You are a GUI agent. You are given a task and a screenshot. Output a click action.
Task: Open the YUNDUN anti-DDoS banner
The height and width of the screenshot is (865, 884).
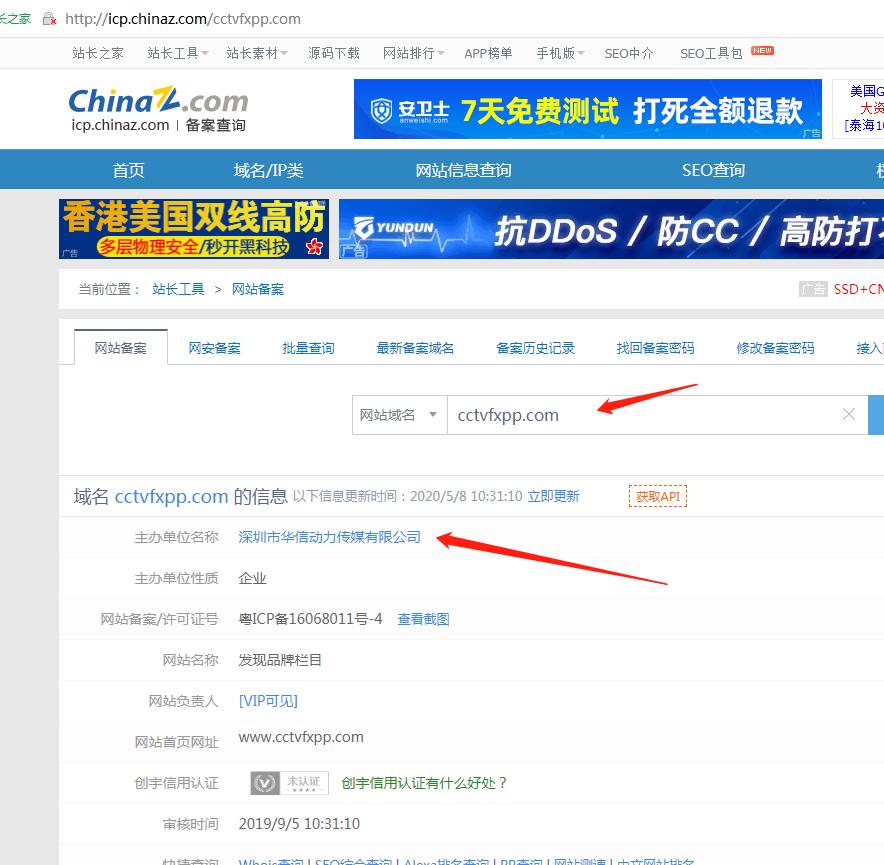[611, 230]
